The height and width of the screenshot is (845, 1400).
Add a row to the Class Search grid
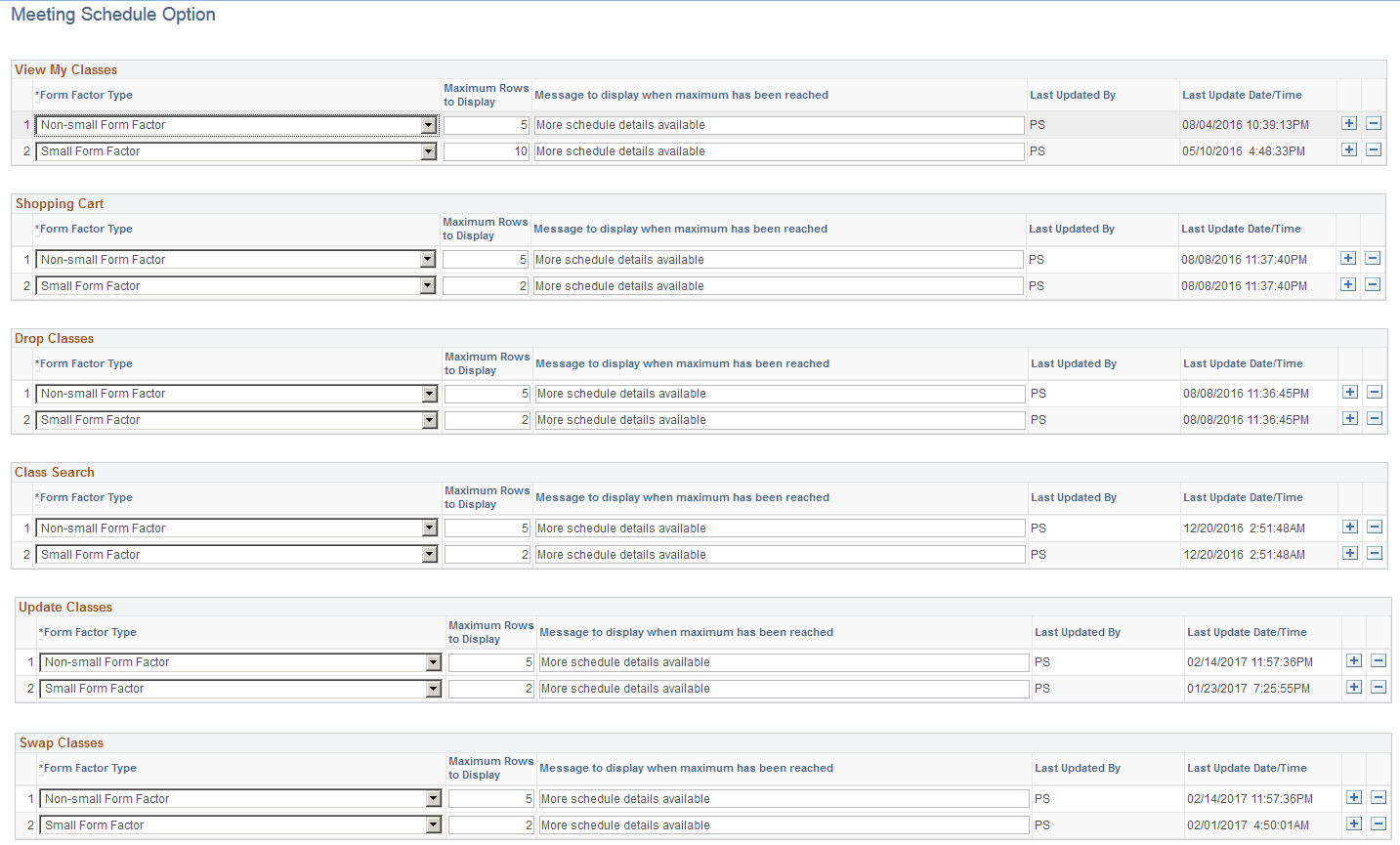pos(1349,527)
